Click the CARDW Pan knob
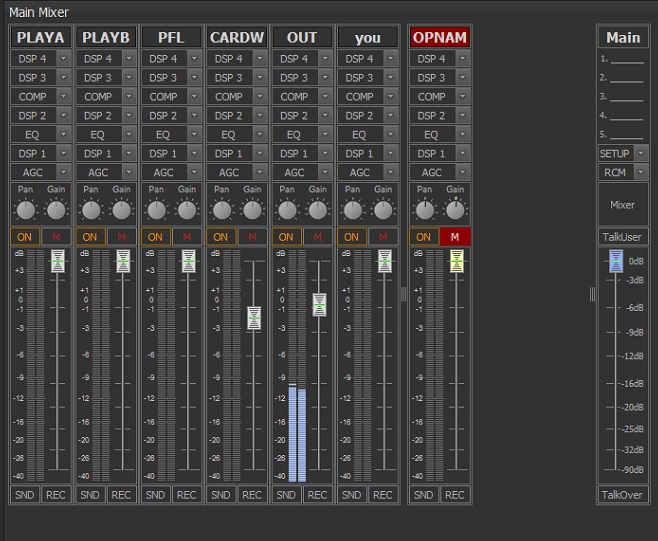Image resolution: width=658 pixels, height=541 pixels. [222, 210]
